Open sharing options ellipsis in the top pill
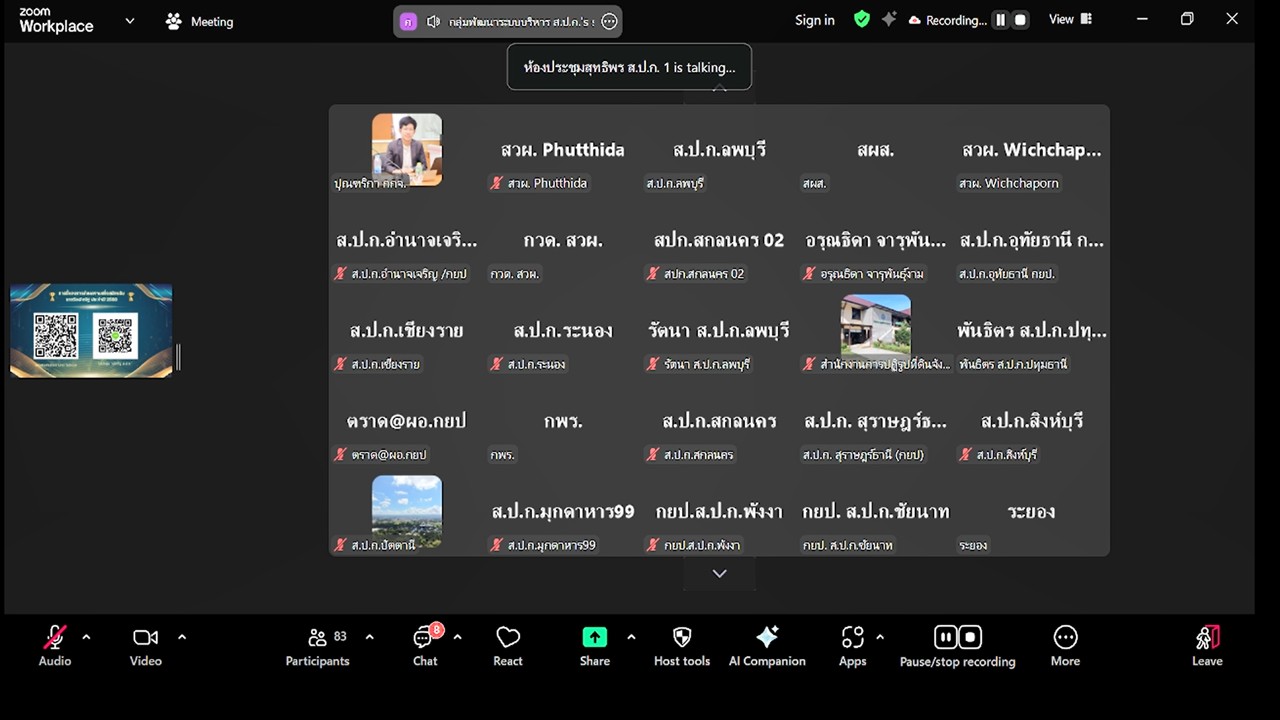1280x720 pixels. tap(609, 21)
